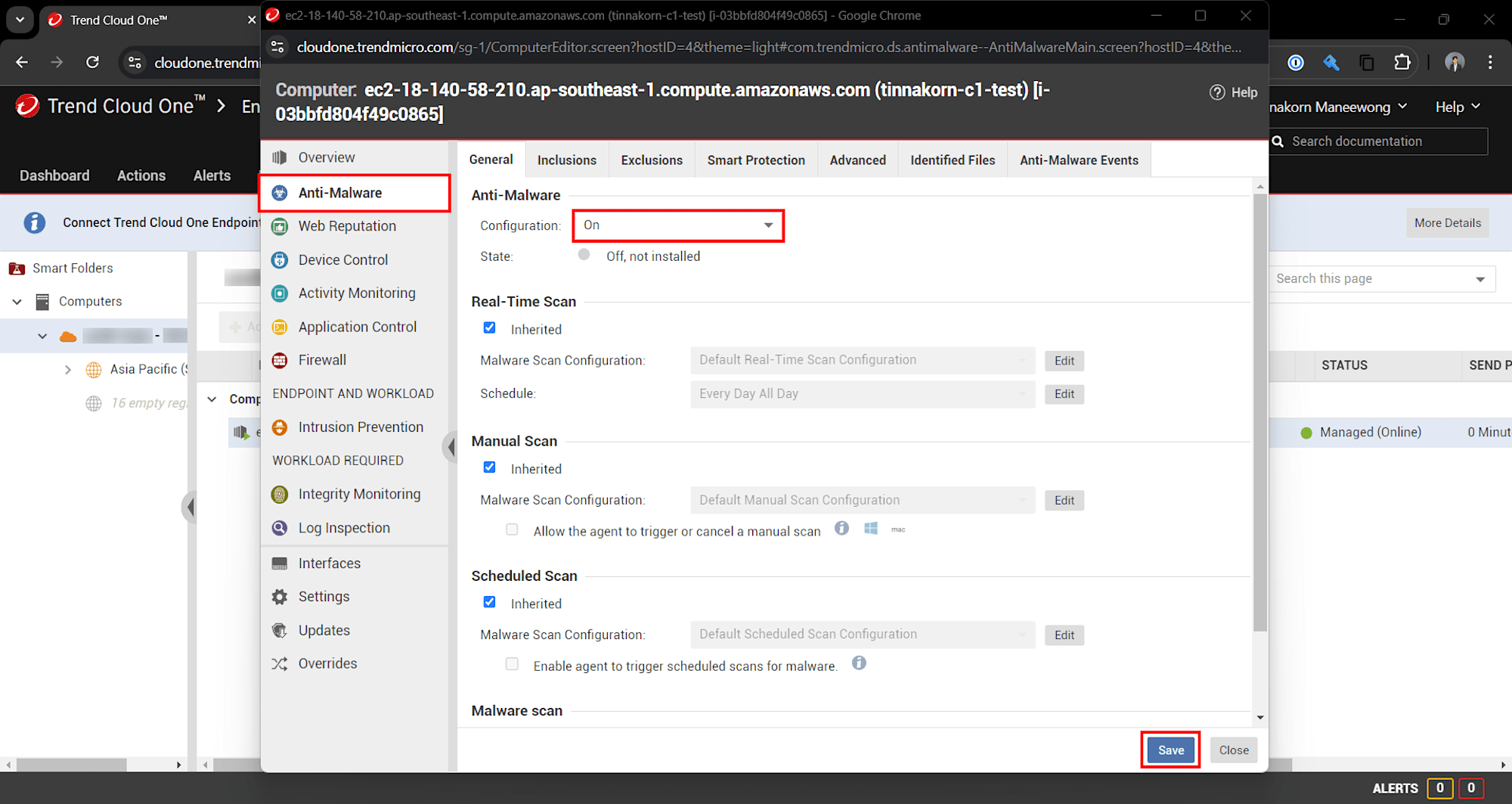The image size is (1512, 804).
Task: Open Interfaces section icon
Action: click(x=280, y=563)
